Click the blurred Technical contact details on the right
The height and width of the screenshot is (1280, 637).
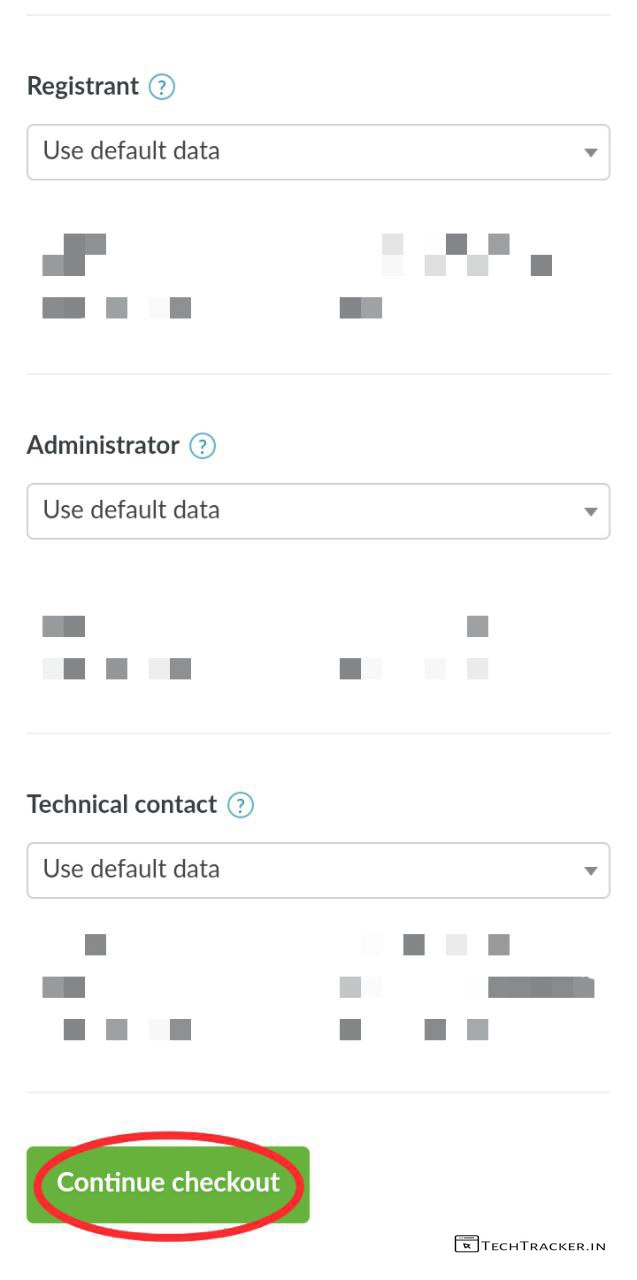[465, 987]
